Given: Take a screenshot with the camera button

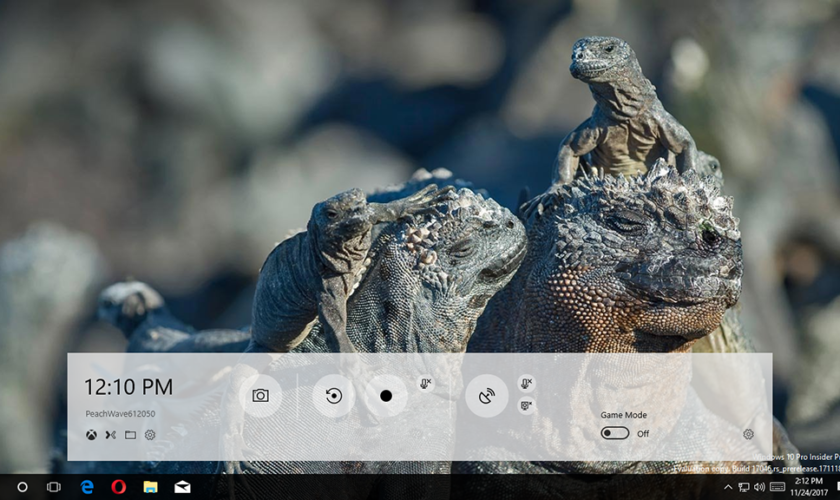Looking at the screenshot, I should coord(260,396).
